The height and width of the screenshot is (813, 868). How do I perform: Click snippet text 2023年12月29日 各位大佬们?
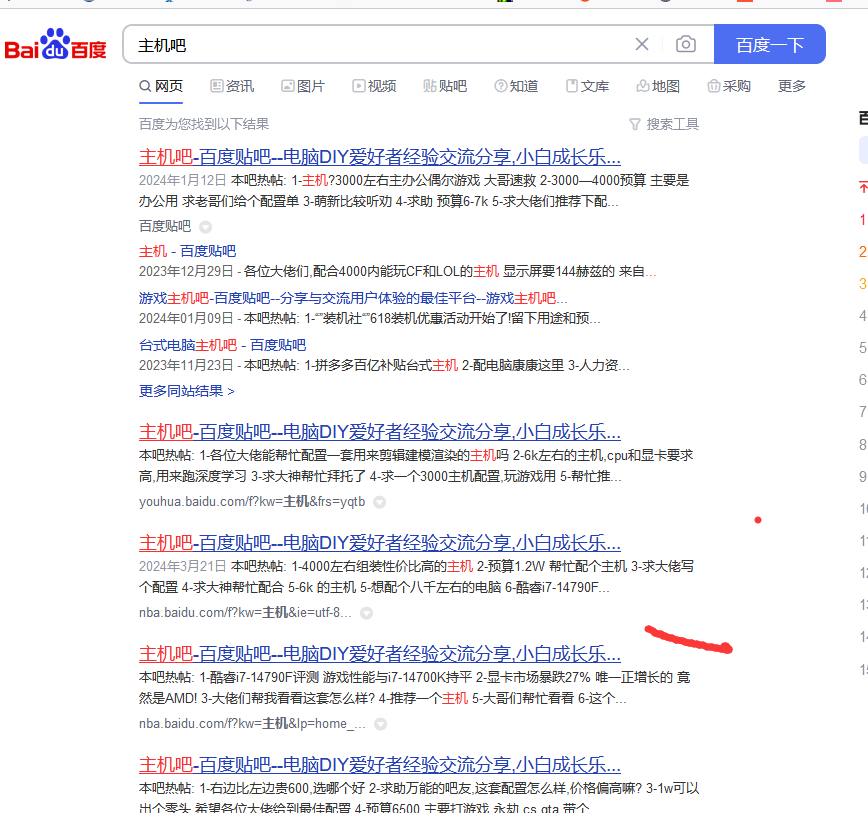397,272
